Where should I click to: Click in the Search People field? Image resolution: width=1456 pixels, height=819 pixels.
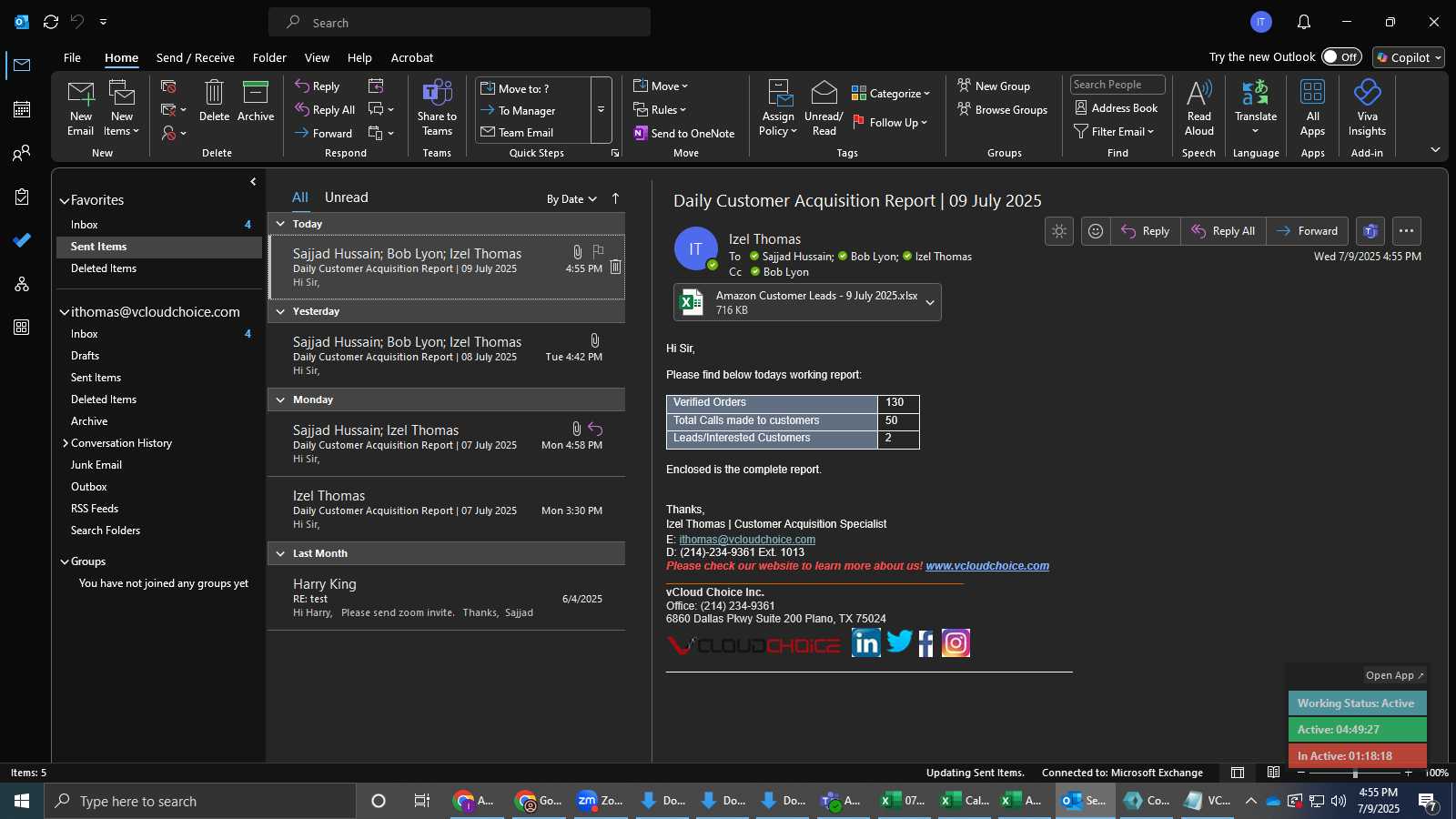[1117, 85]
